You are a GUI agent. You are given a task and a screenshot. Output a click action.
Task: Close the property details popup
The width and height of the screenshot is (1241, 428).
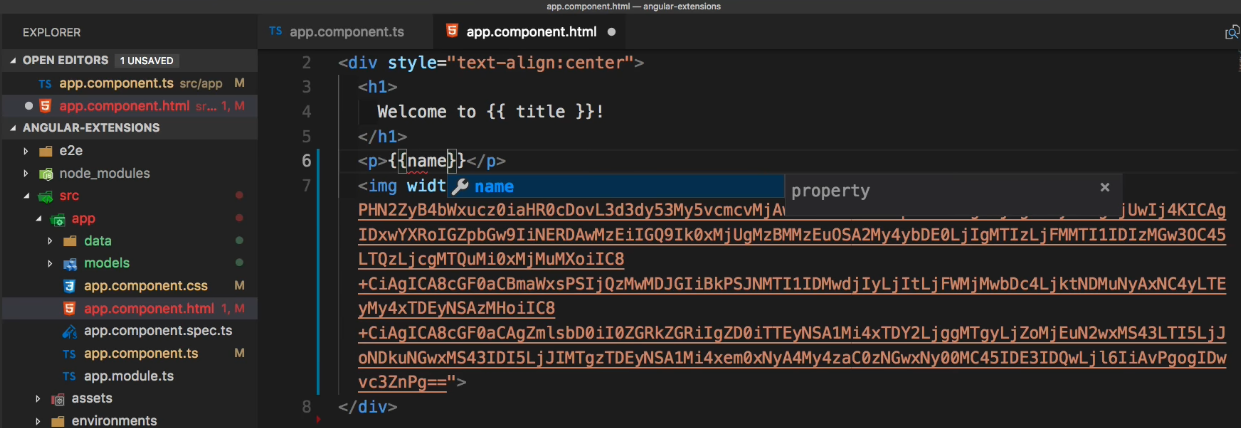click(1104, 187)
